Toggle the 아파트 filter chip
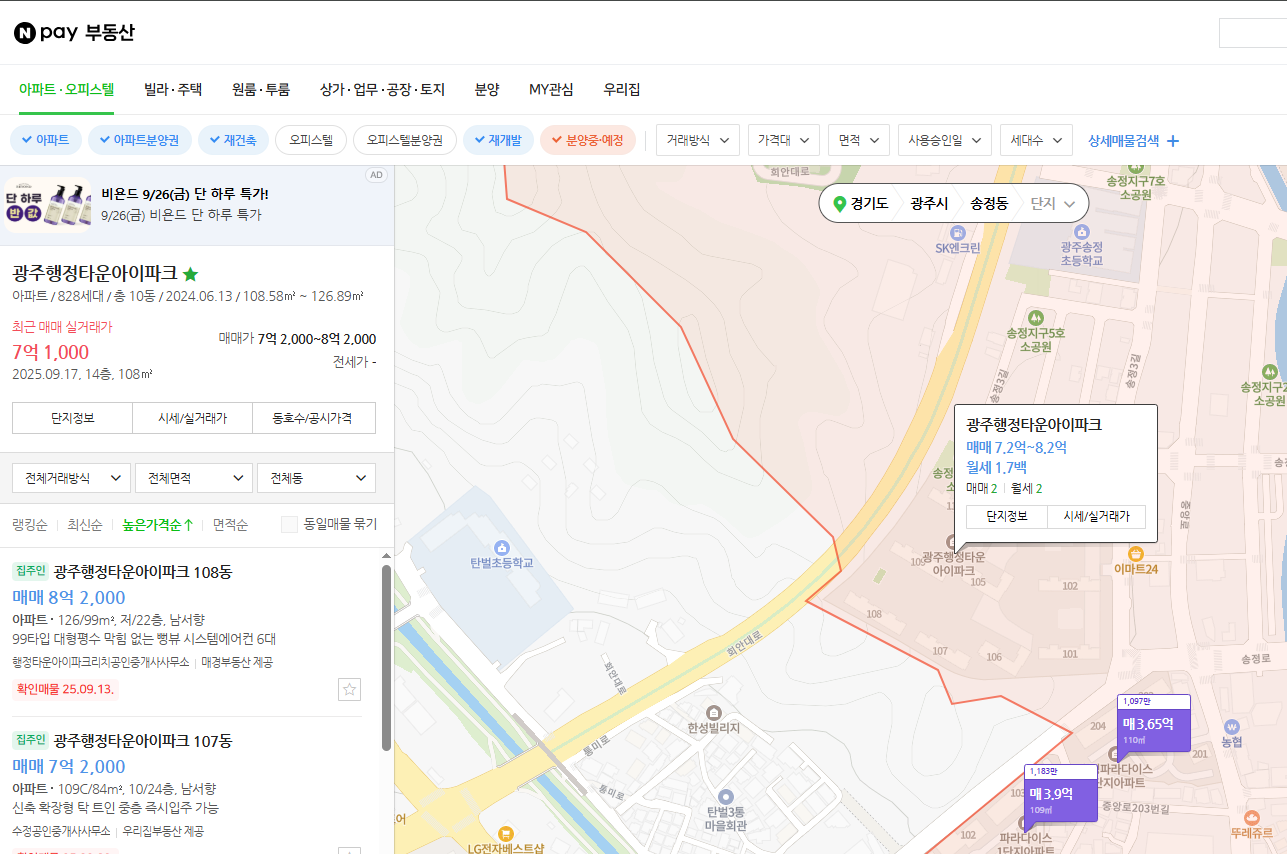Screen dimensions: 1287x854 [45, 140]
